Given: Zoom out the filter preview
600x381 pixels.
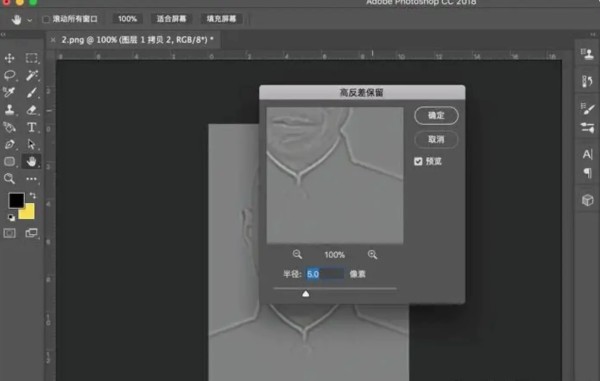Looking at the screenshot, I should [x=297, y=254].
